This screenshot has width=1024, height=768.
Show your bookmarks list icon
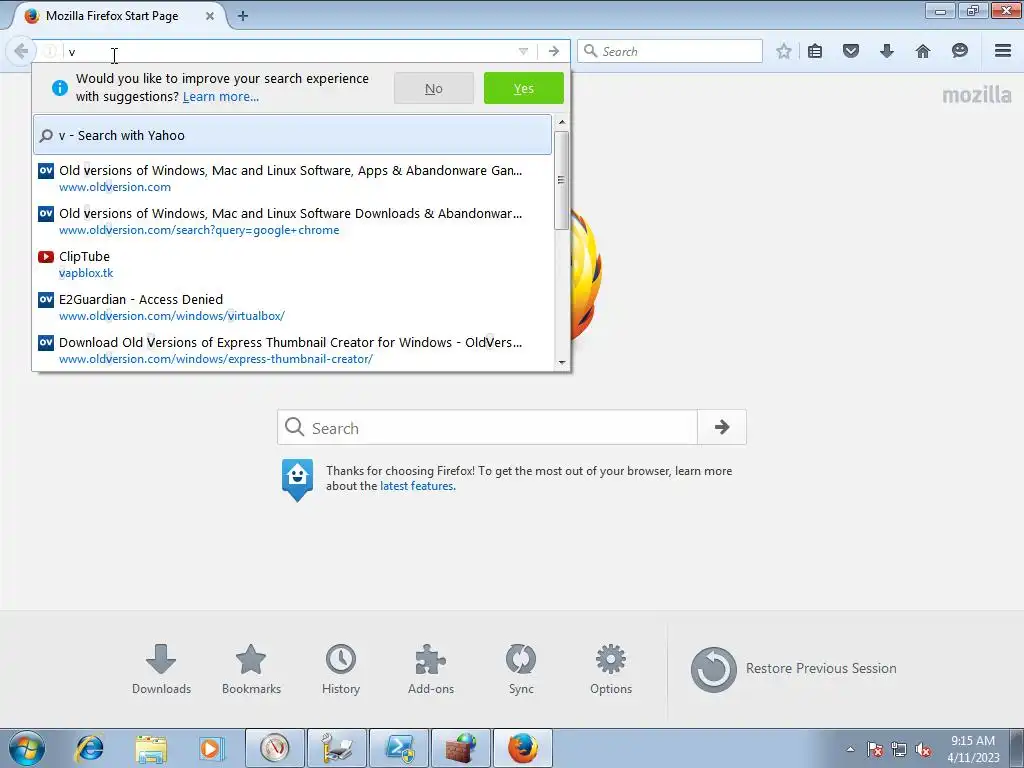[815, 51]
